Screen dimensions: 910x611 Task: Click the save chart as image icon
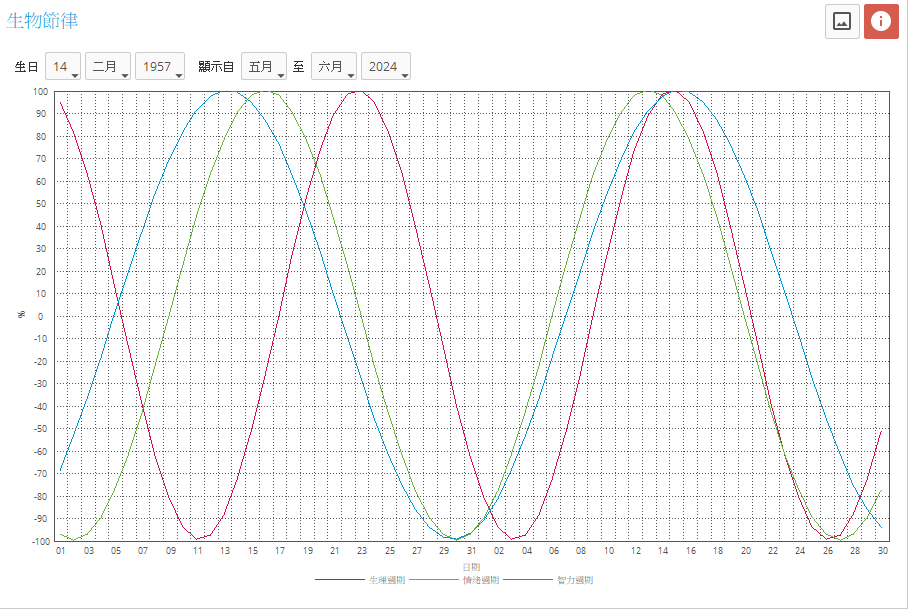pyautogui.click(x=842, y=21)
